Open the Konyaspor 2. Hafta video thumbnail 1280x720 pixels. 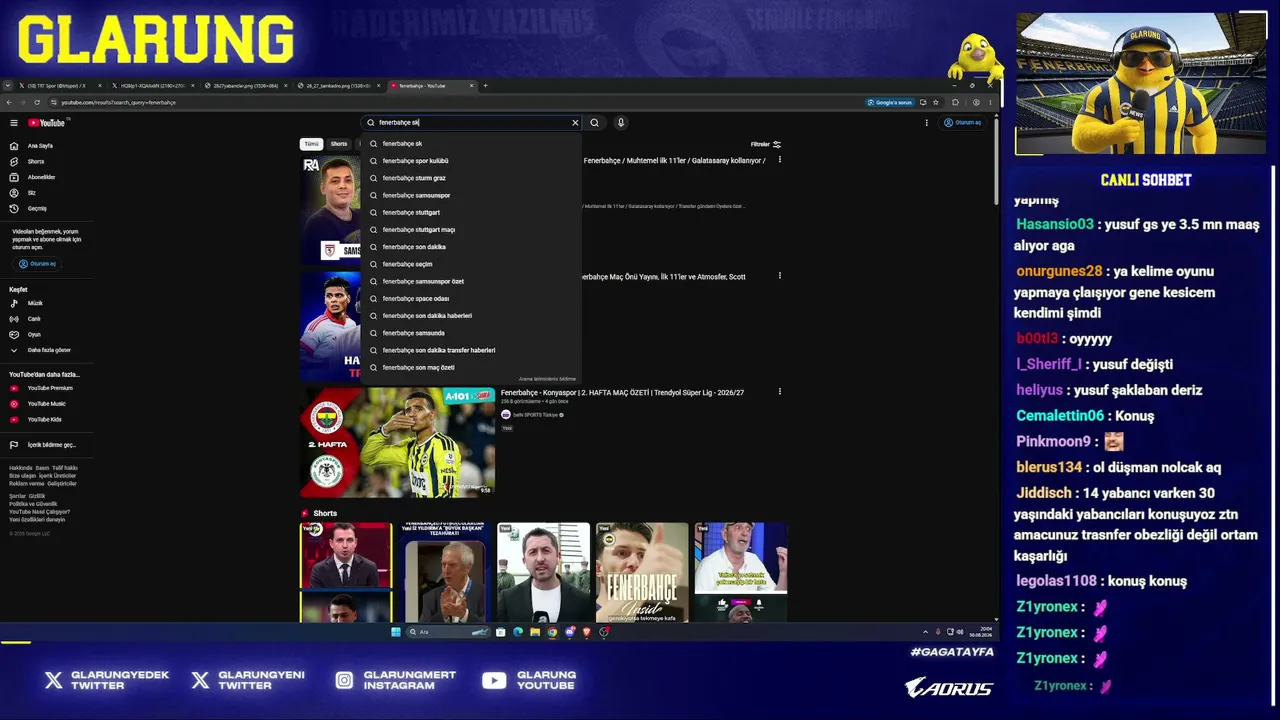click(398, 442)
